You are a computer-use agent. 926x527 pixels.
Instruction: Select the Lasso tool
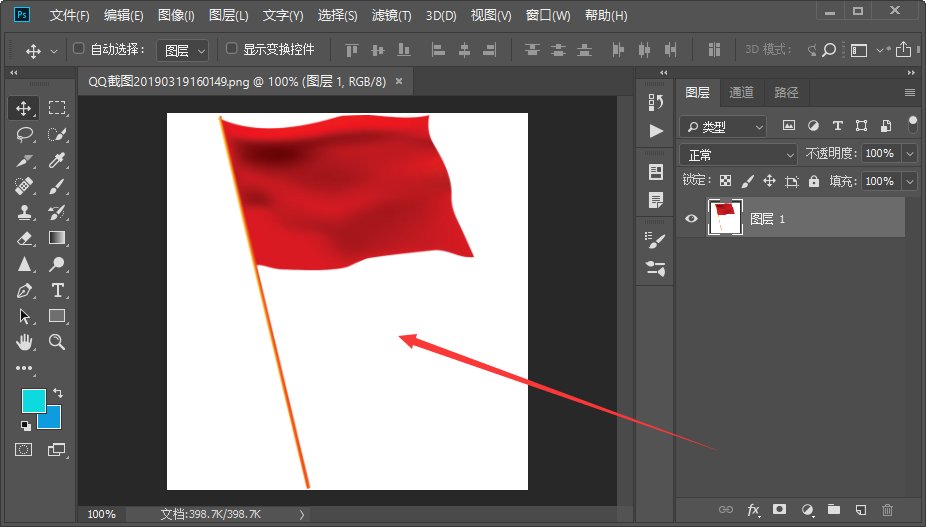tap(24, 135)
